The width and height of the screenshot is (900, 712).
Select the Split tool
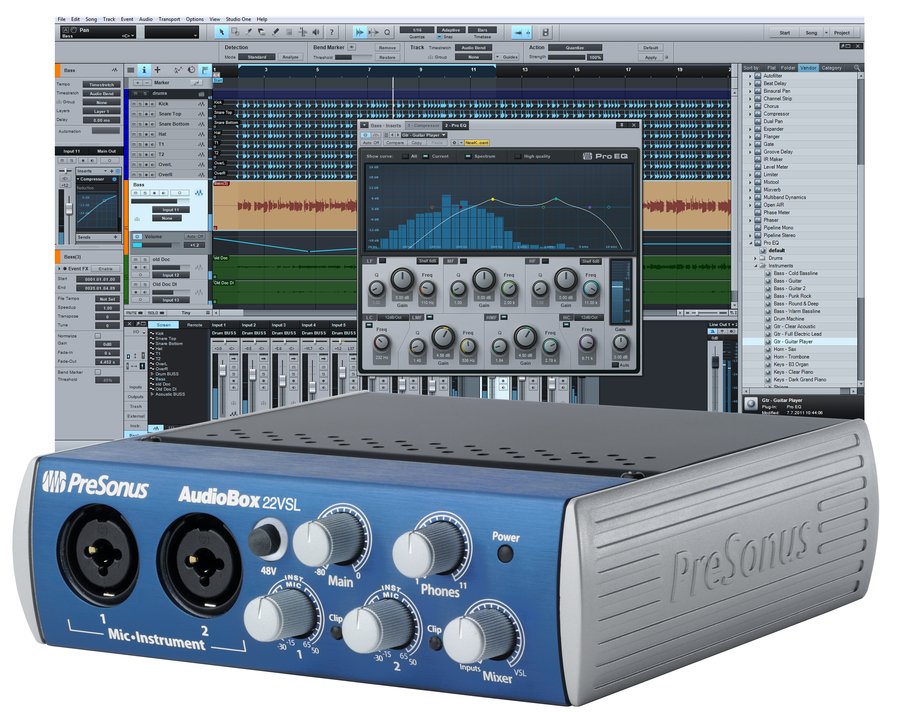pos(249,33)
